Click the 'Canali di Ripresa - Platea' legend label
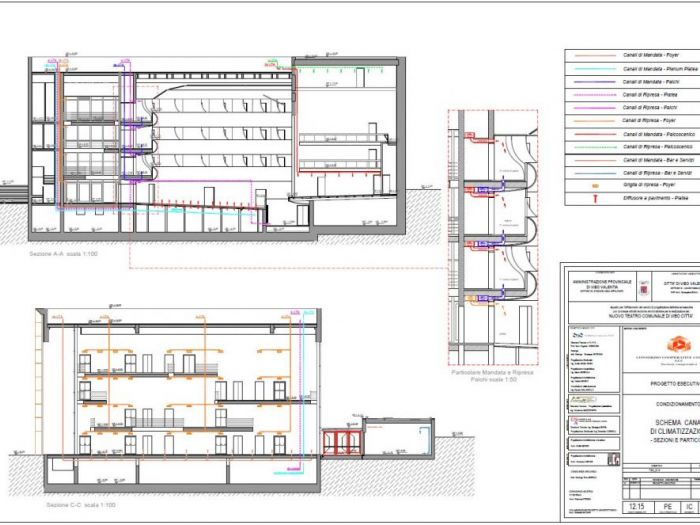700x525 pixels. 650,95
